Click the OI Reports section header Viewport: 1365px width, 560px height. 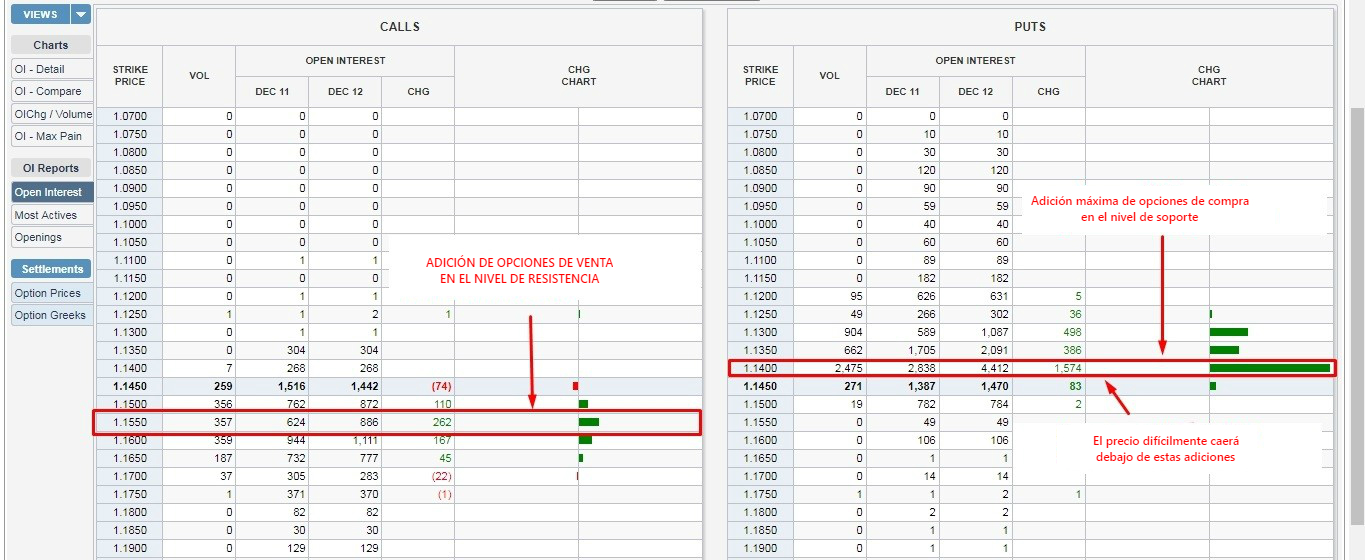(51, 168)
